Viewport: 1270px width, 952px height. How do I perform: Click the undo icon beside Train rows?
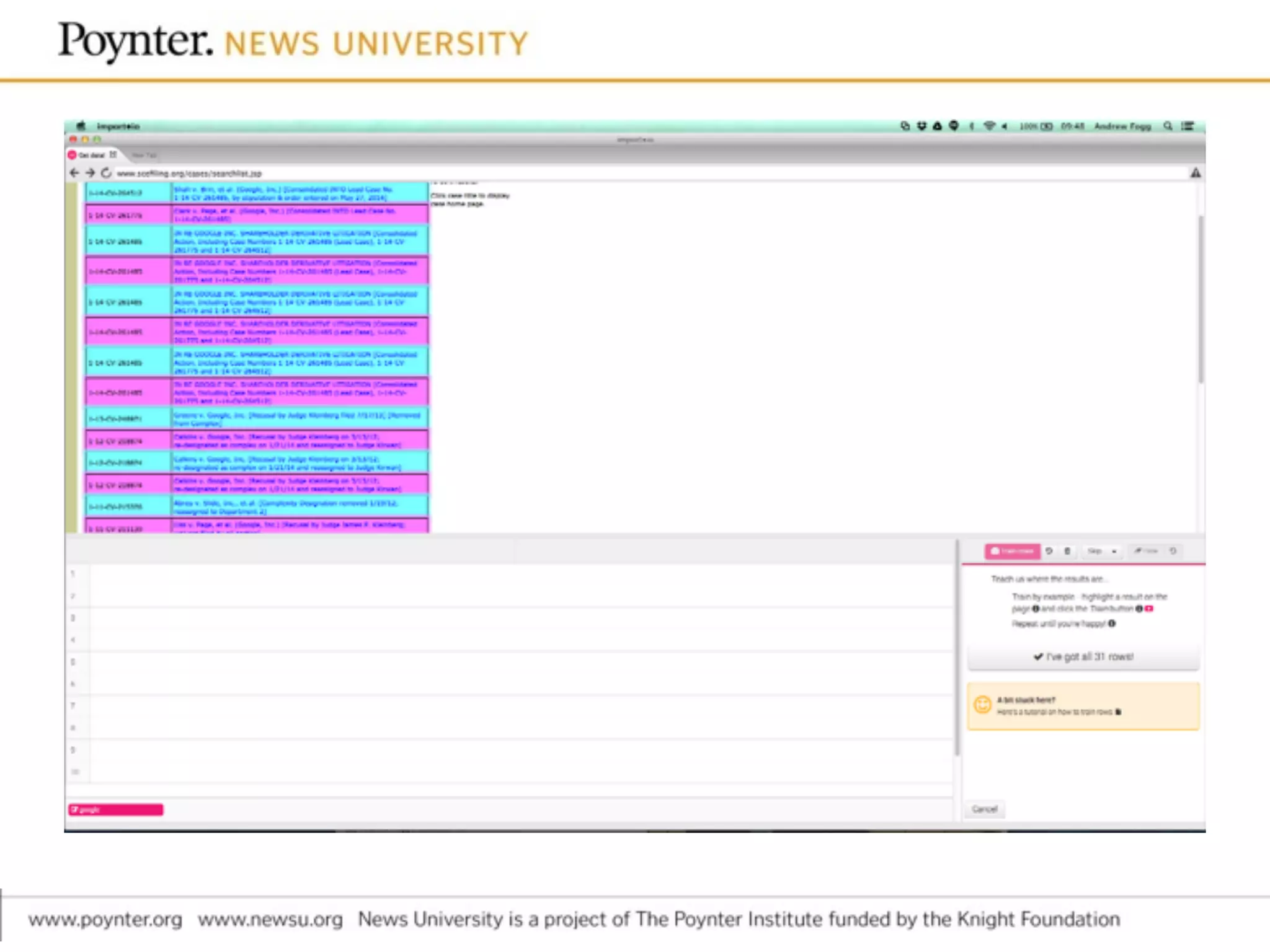coord(1049,551)
